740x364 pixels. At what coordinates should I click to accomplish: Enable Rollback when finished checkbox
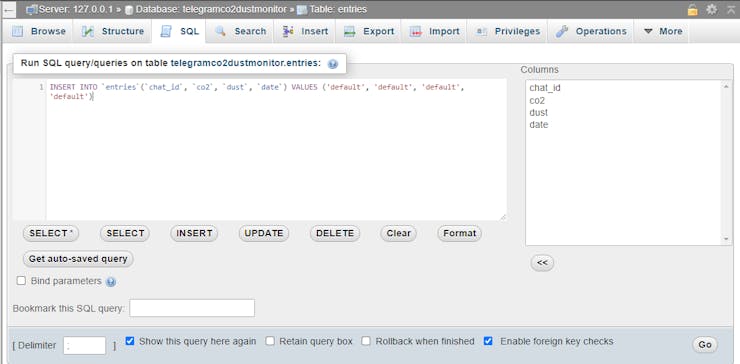point(366,341)
